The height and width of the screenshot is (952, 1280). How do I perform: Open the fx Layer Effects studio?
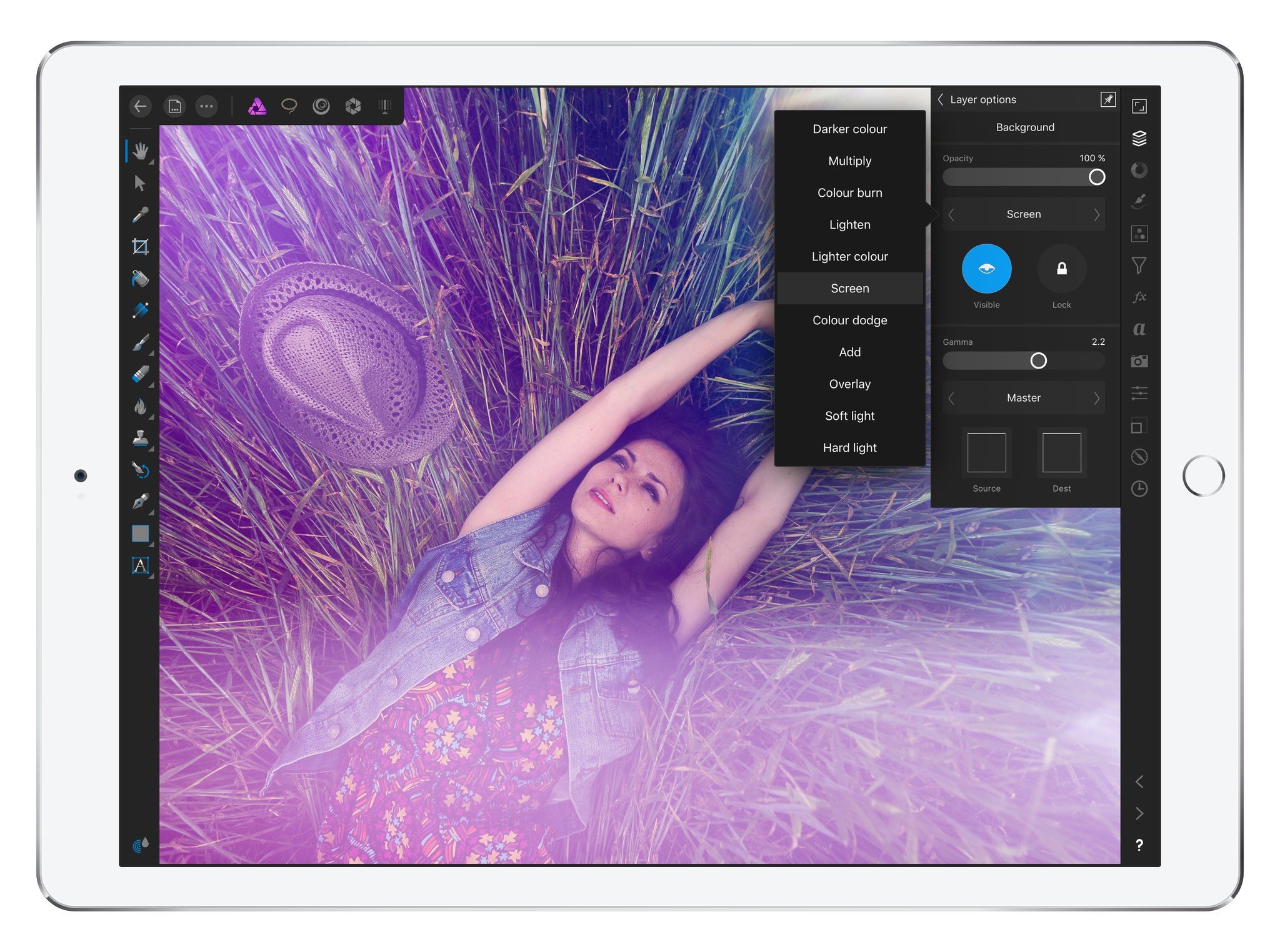pos(1139,297)
